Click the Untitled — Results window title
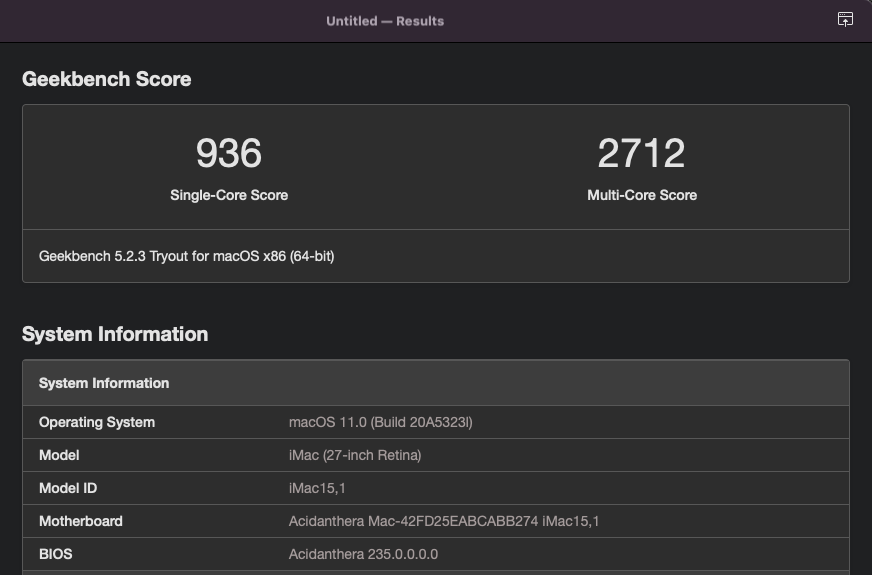 tap(385, 21)
